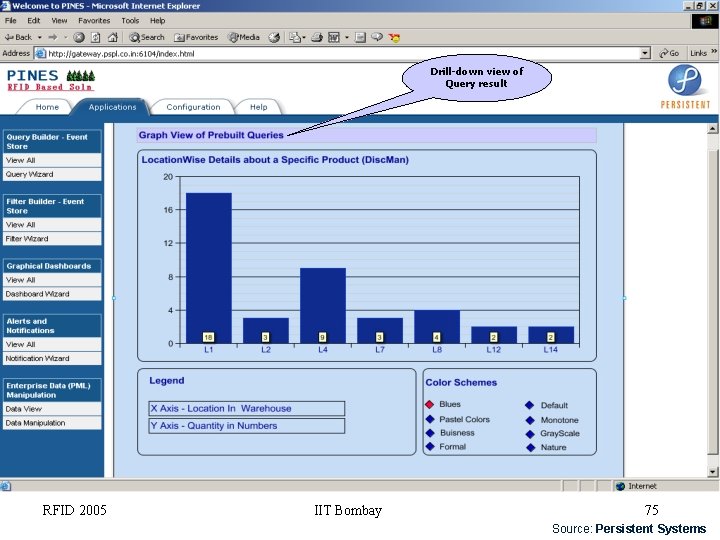Click the Go button
Screen dimensions: 720x540
pyautogui.click(x=669, y=53)
